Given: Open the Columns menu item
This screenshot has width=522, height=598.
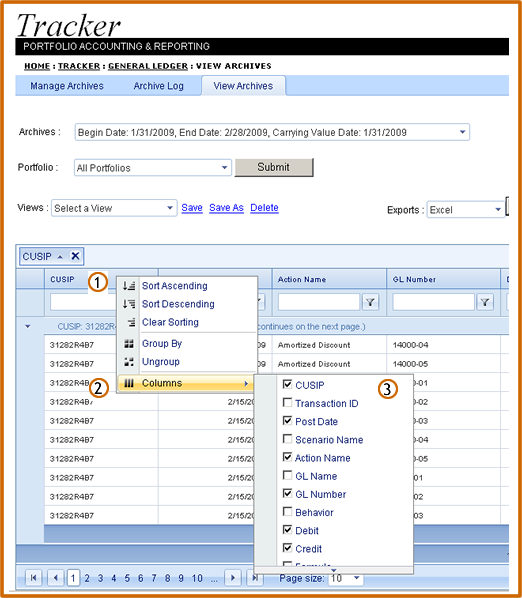Looking at the screenshot, I should [185, 383].
